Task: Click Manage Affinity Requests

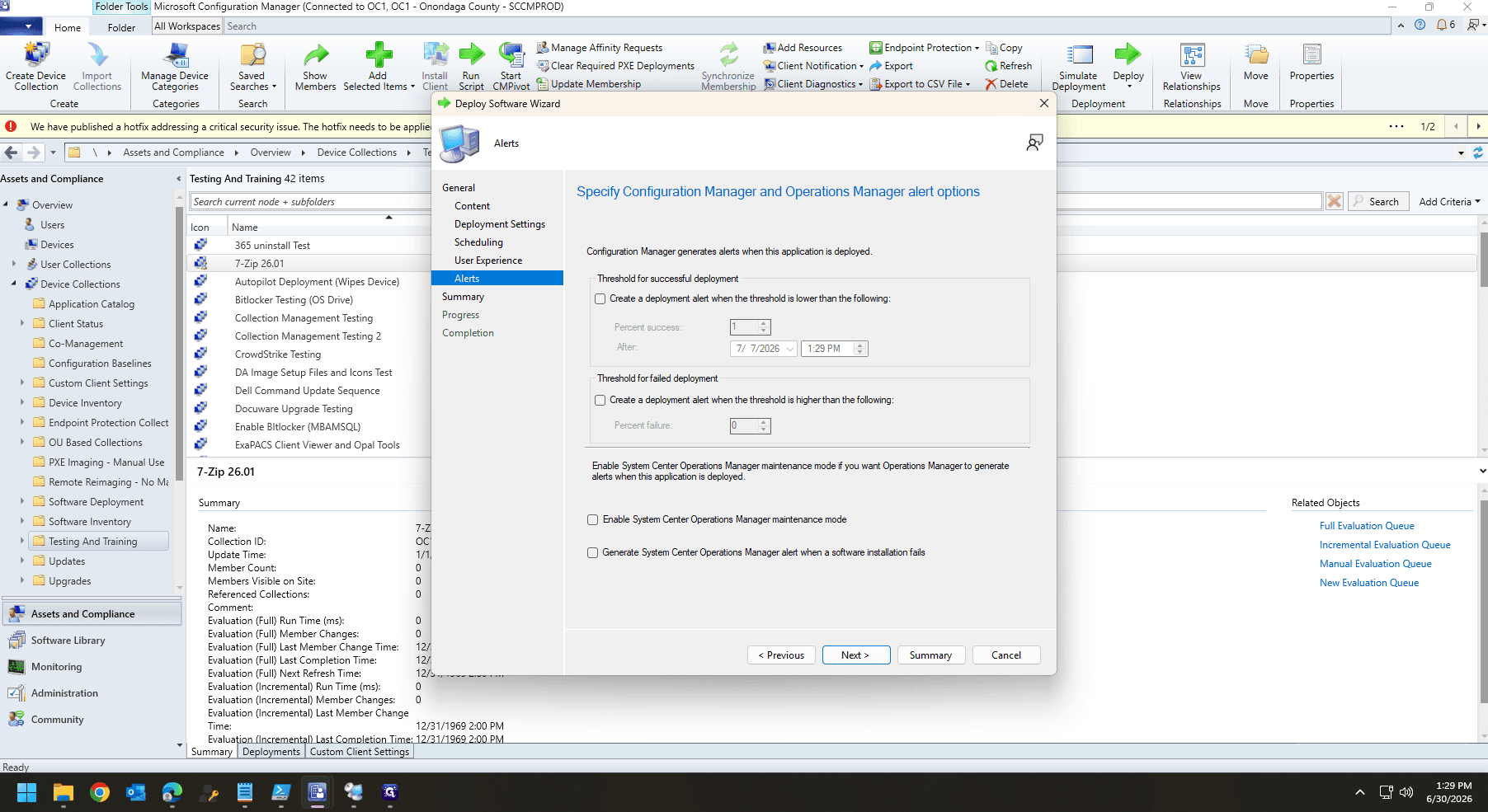Action: coord(600,48)
